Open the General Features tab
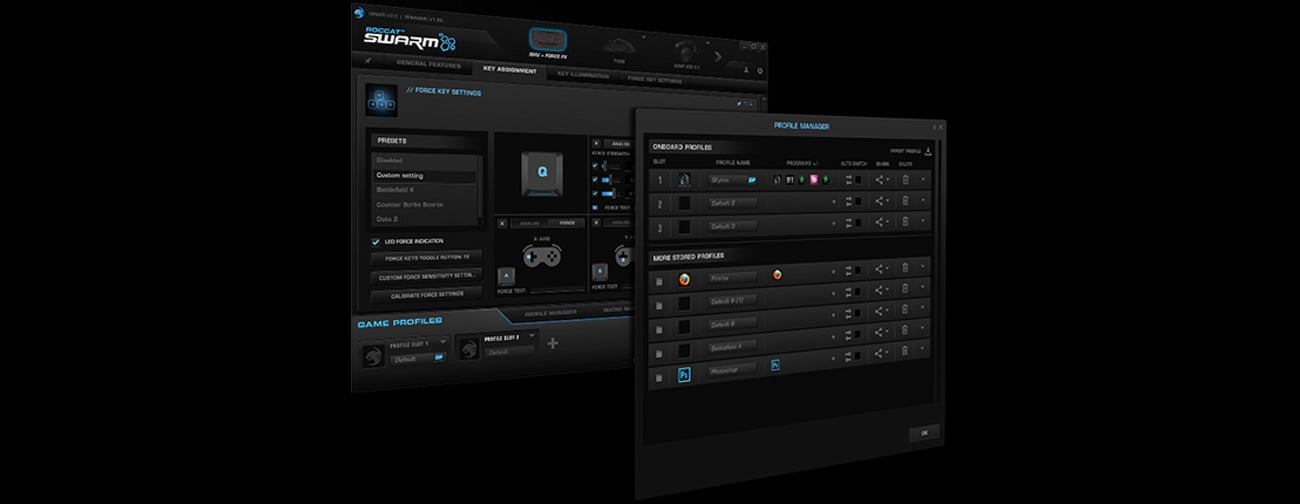This screenshot has width=1300, height=504. point(428,64)
